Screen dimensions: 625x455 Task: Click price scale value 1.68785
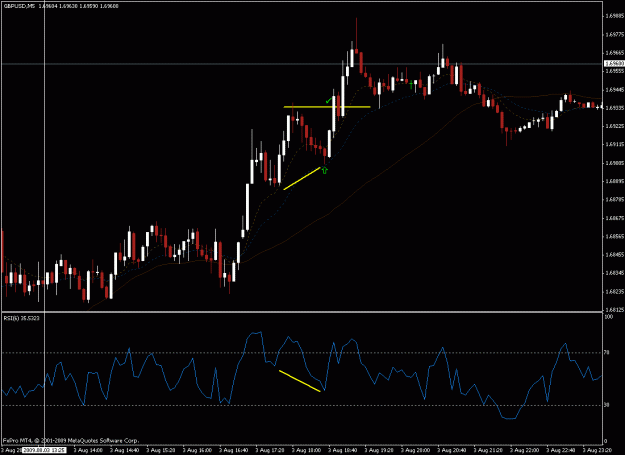click(614, 200)
